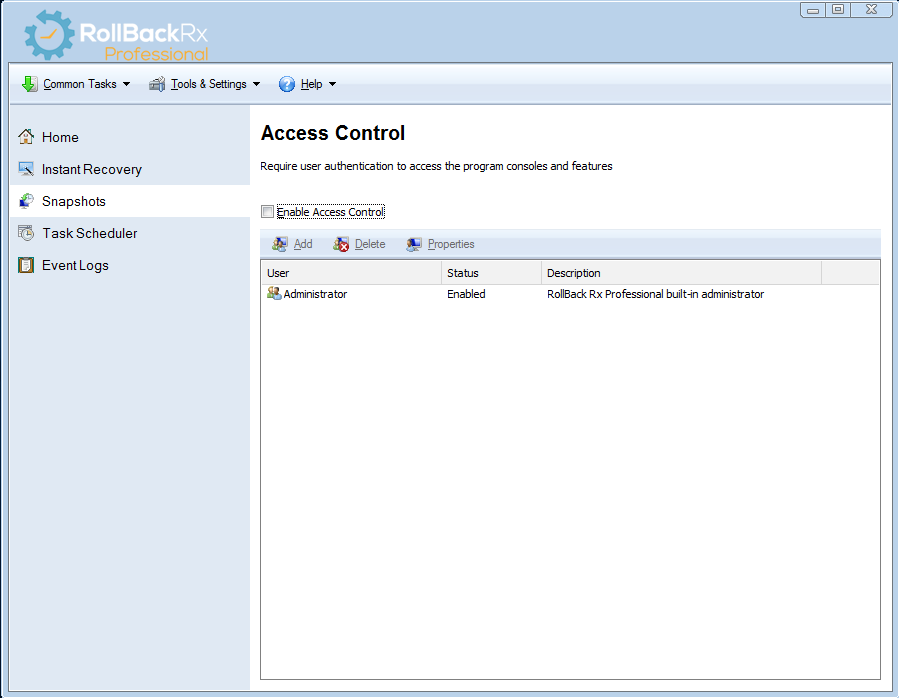This screenshot has height=698, width=899.
Task: Click the blue Help question mark icon
Action: point(287,84)
